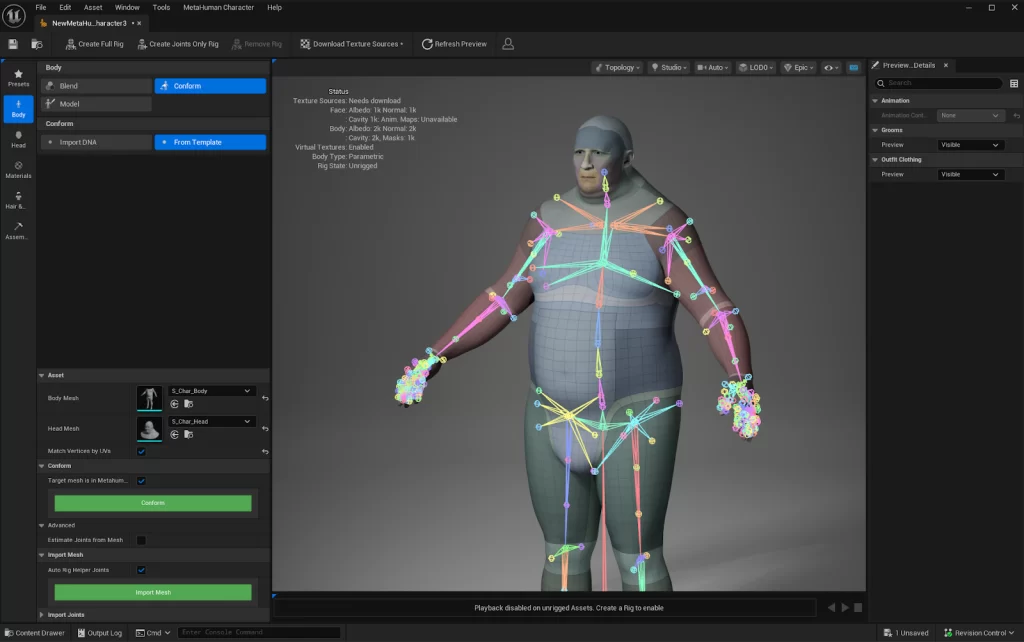The height and width of the screenshot is (642, 1024).
Task: Open the Topology viewport dropdown
Action: coord(619,68)
